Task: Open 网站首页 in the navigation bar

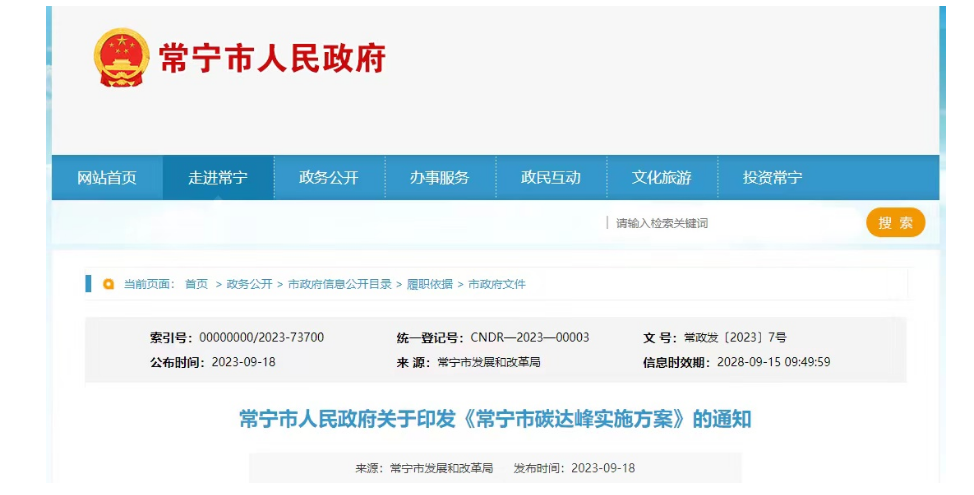Action: click(107, 178)
